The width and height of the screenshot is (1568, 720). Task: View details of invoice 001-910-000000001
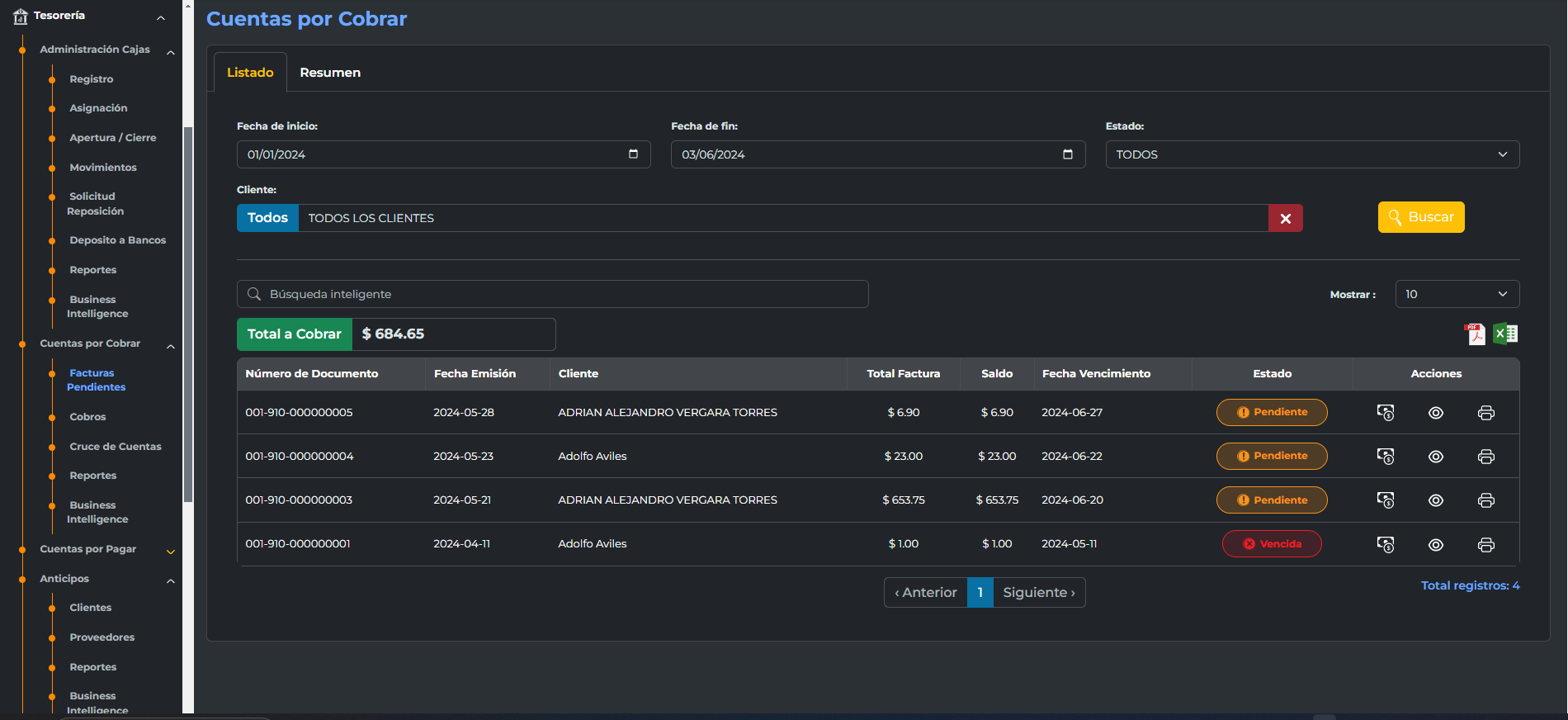click(x=1436, y=545)
